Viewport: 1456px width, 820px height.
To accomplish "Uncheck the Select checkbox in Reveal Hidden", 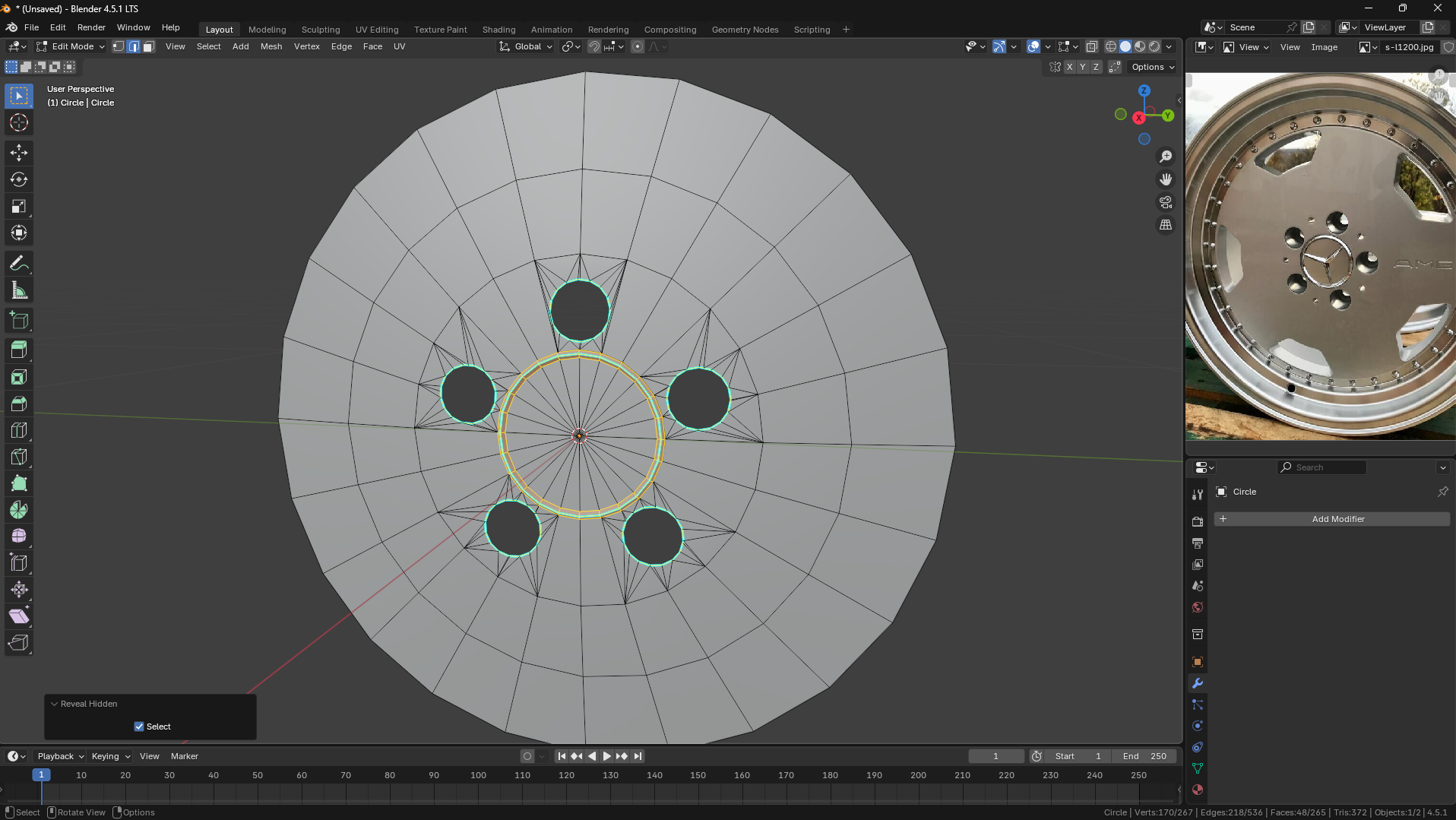I will tap(139, 727).
